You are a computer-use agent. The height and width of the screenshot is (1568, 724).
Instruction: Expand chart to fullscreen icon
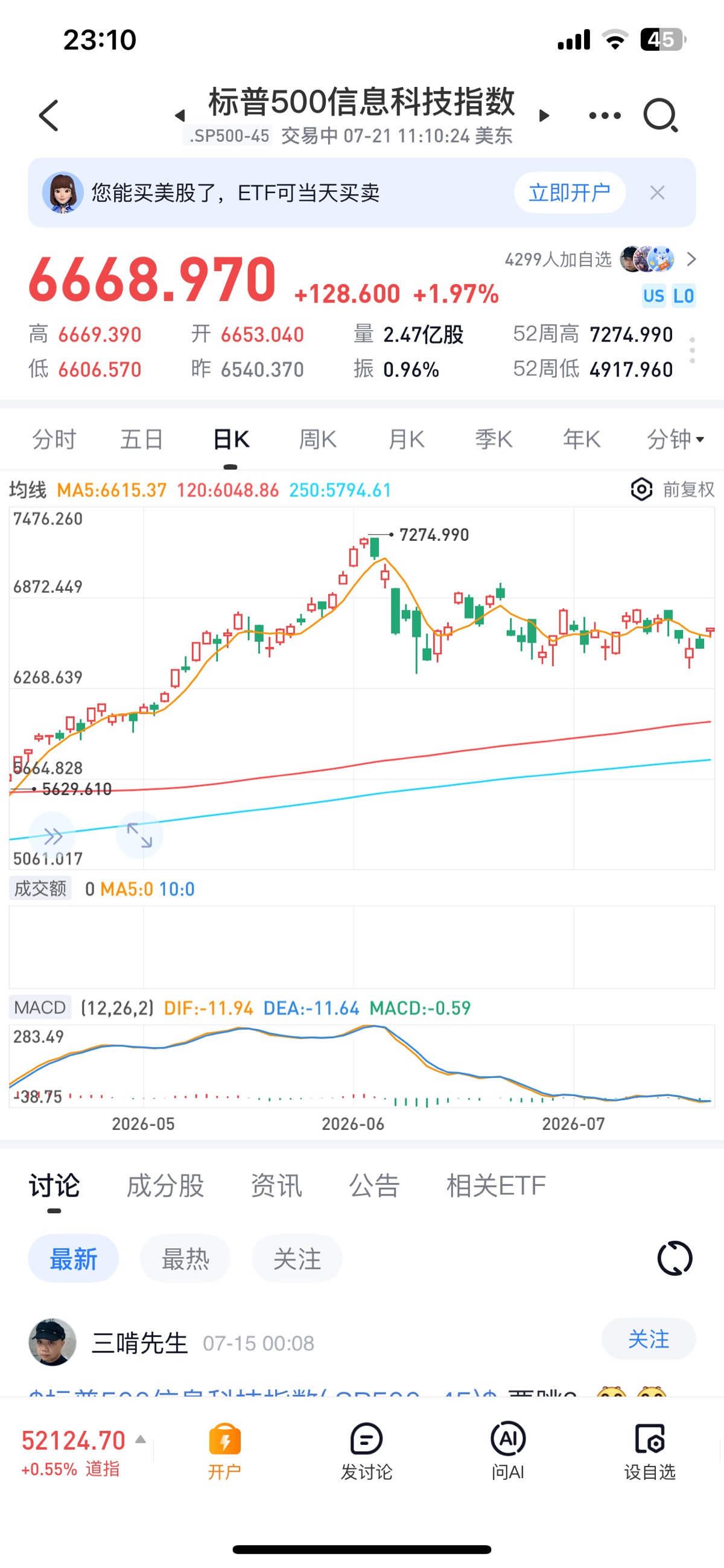[x=139, y=835]
